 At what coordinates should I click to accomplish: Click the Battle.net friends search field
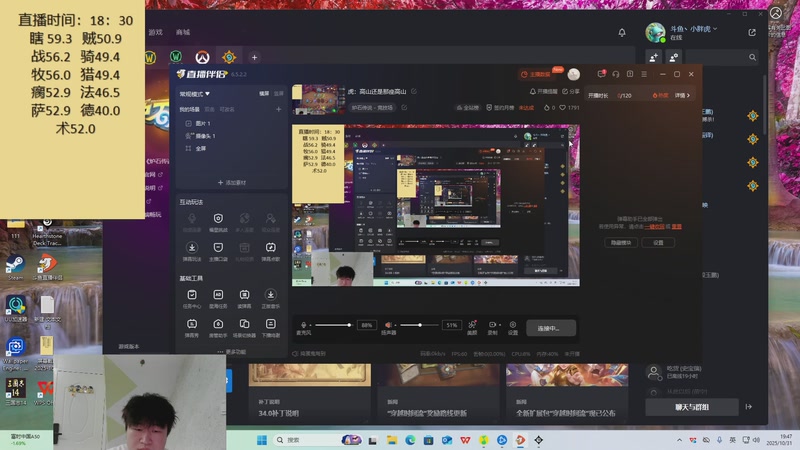pyautogui.click(x=721, y=57)
